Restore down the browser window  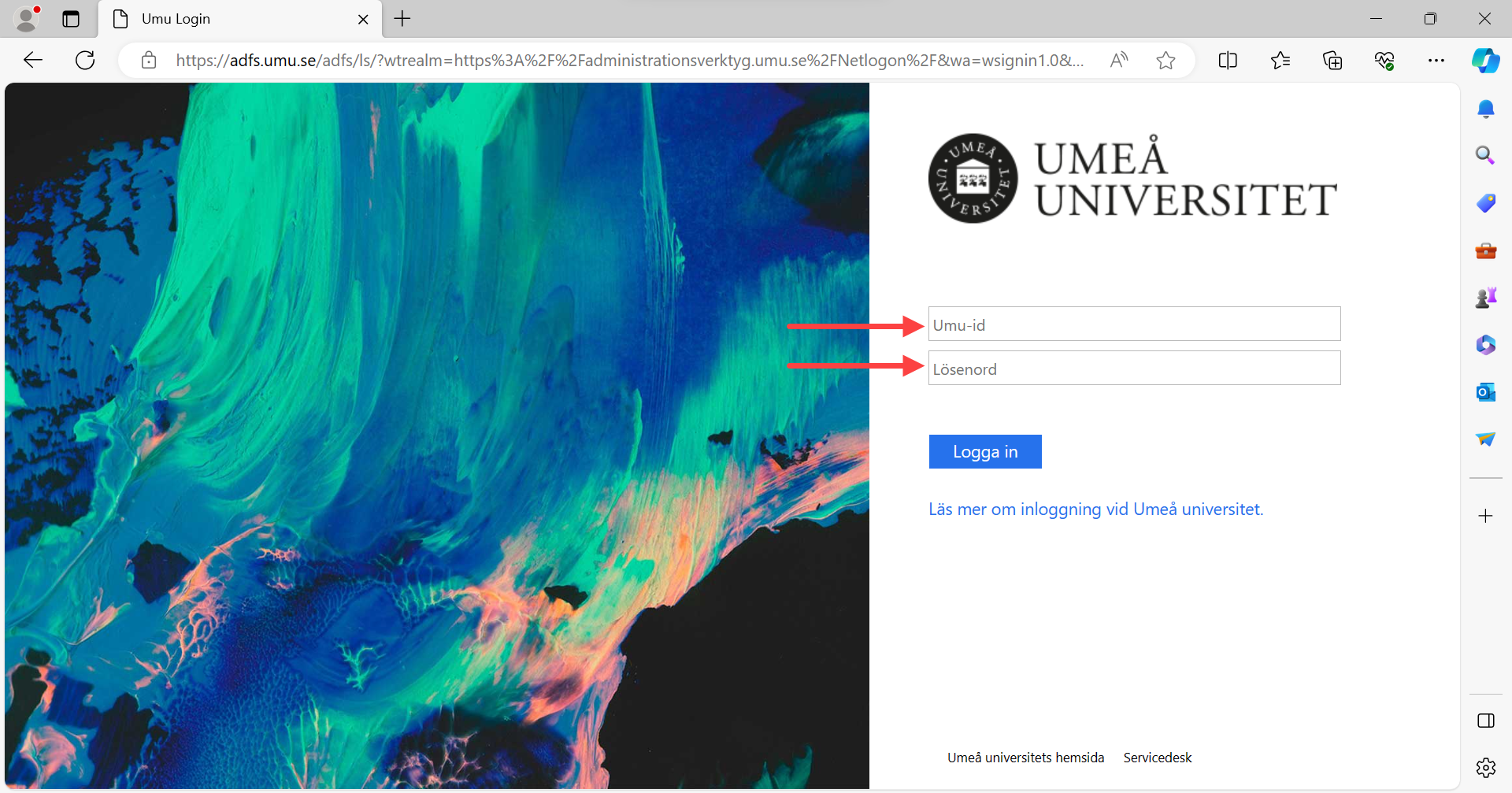1430,19
